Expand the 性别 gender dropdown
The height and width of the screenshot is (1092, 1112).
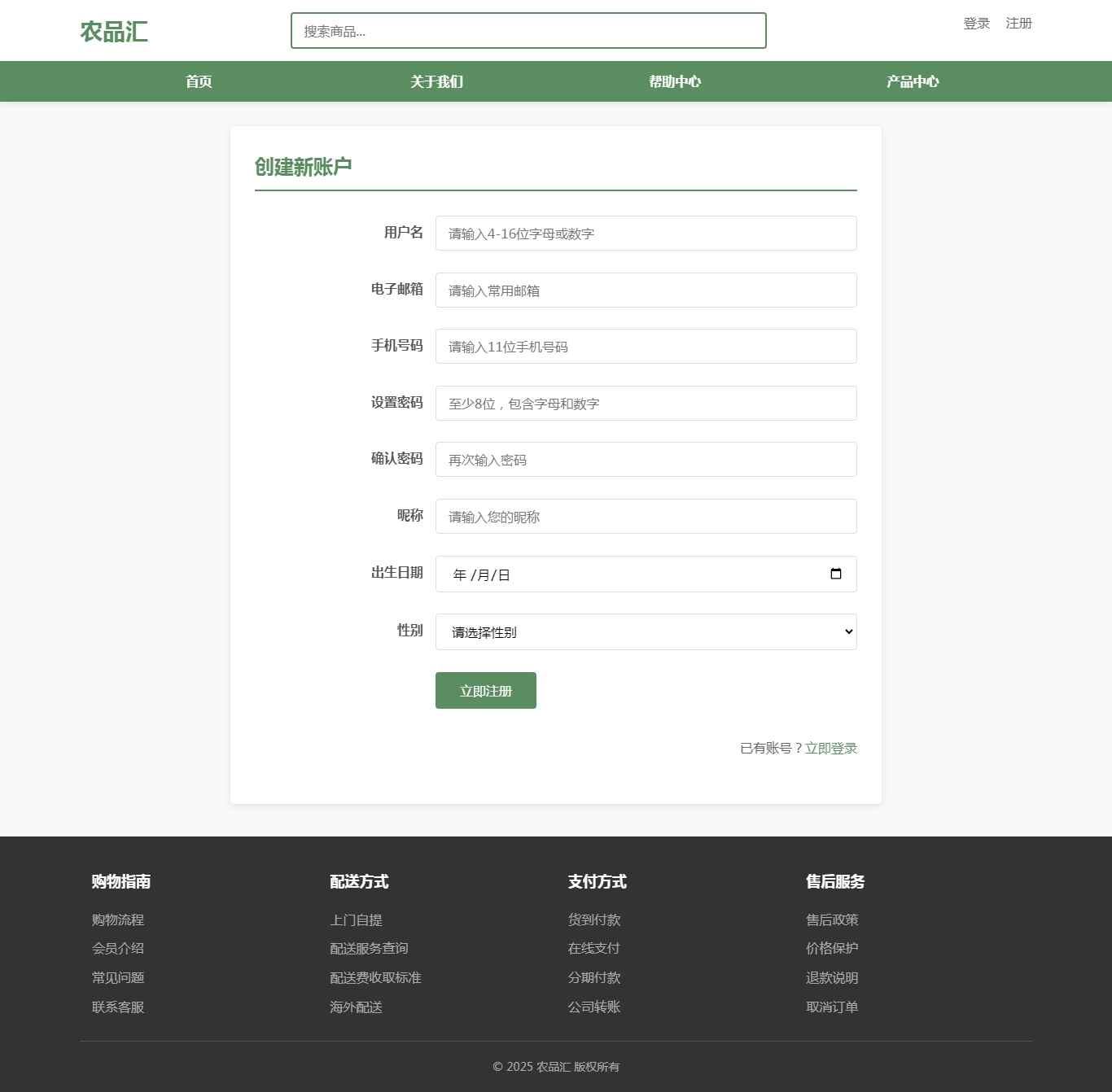click(x=646, y=631)
